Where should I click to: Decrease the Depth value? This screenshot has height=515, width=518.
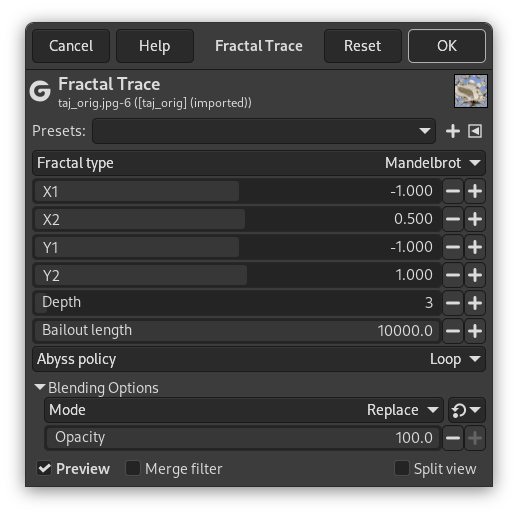tap(453, 303)
